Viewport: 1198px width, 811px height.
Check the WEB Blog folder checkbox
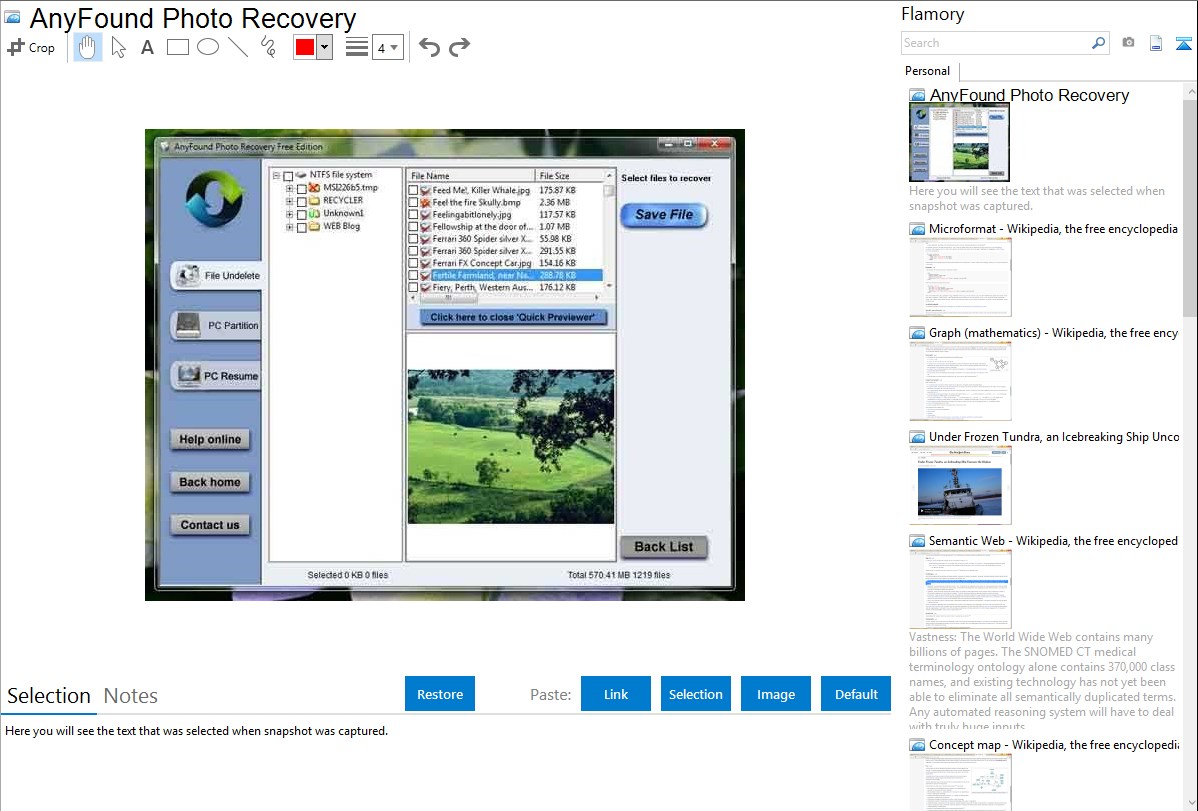(x=301, y=227)
